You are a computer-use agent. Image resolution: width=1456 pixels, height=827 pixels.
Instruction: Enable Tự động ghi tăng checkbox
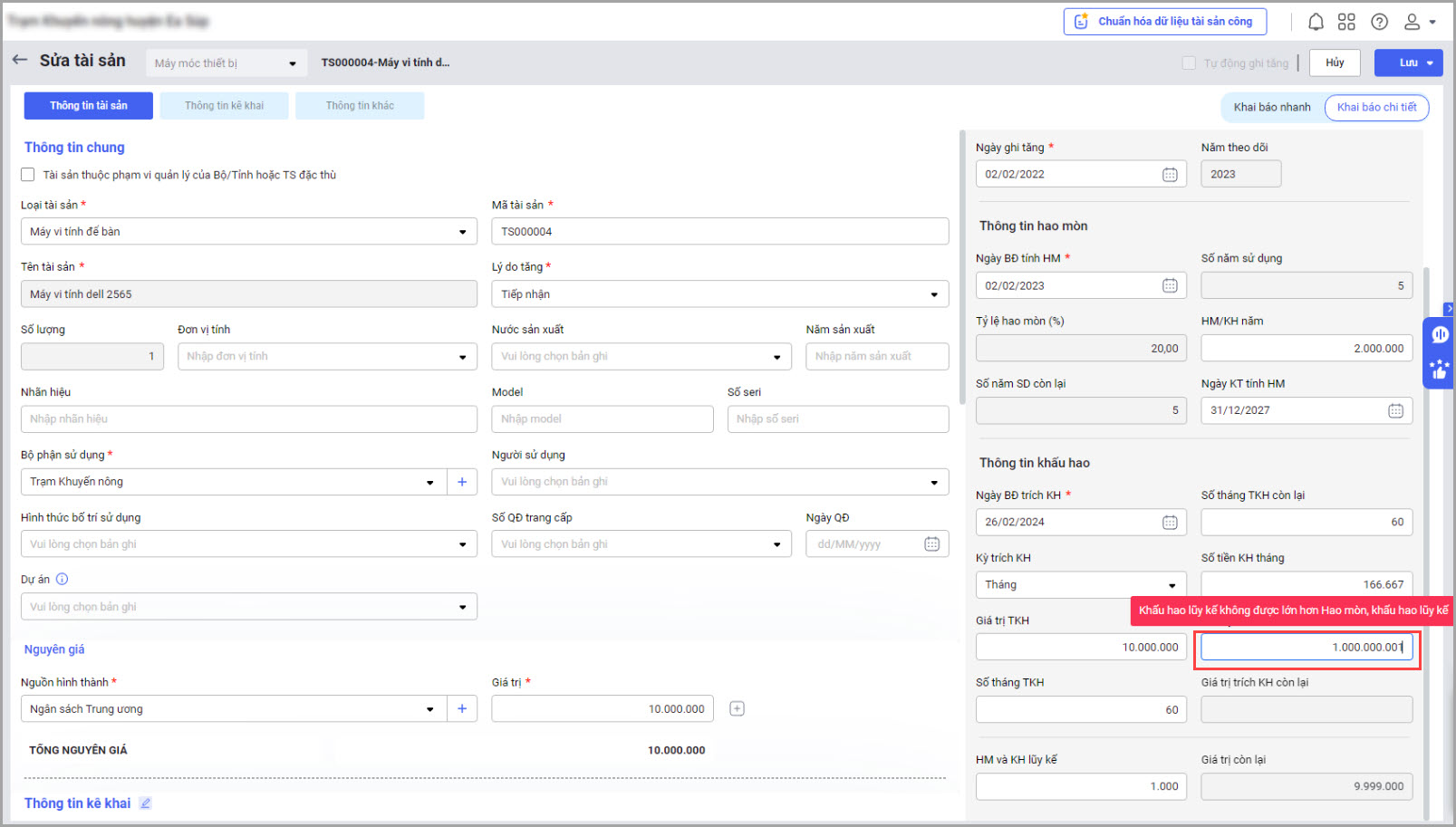(1189, 63)
